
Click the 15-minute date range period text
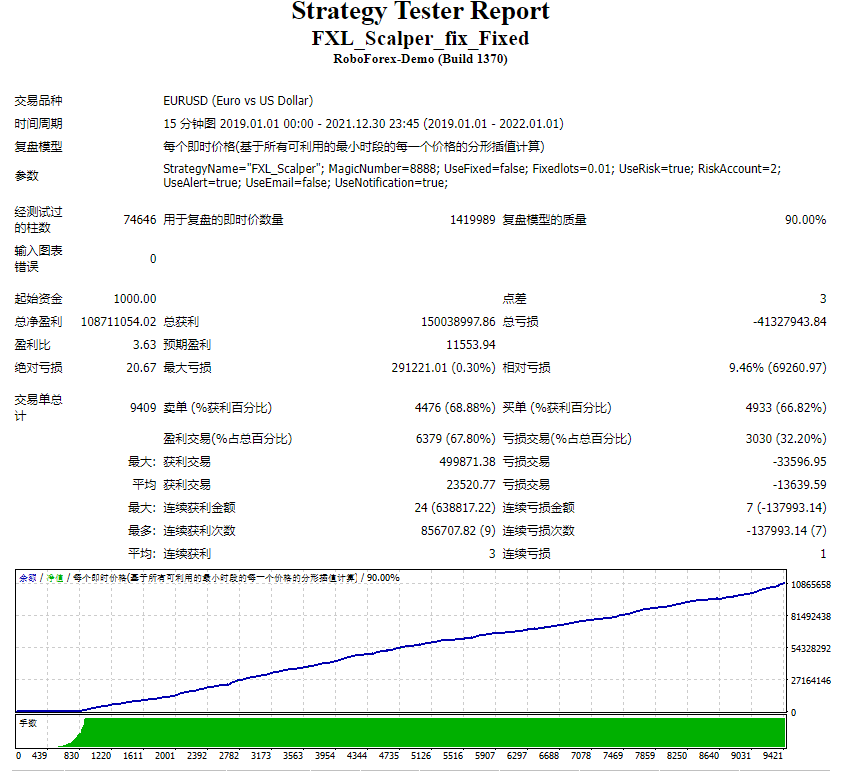point(363,124)
